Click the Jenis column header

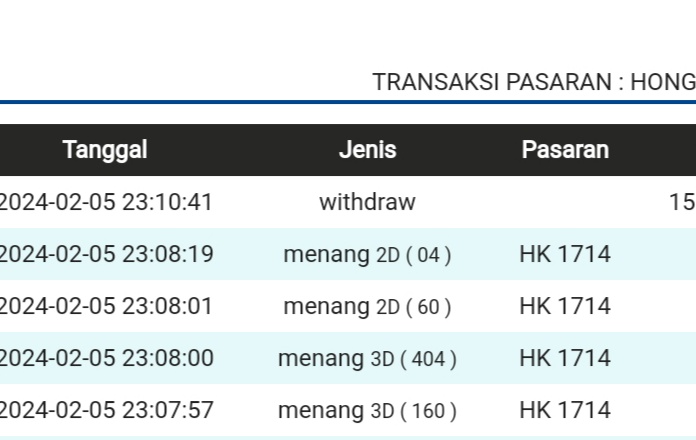pos(367,150)
